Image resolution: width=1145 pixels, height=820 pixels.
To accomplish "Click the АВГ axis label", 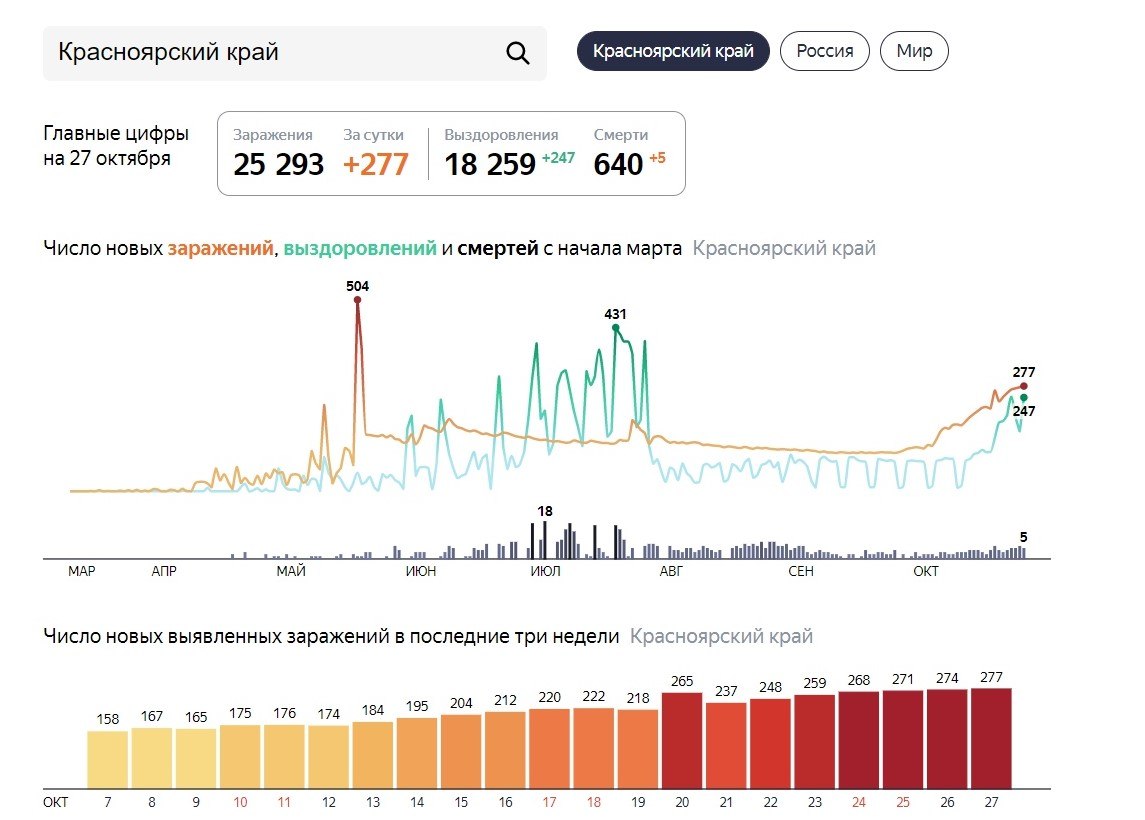I will pyautogui.click(x=671, y=571).
